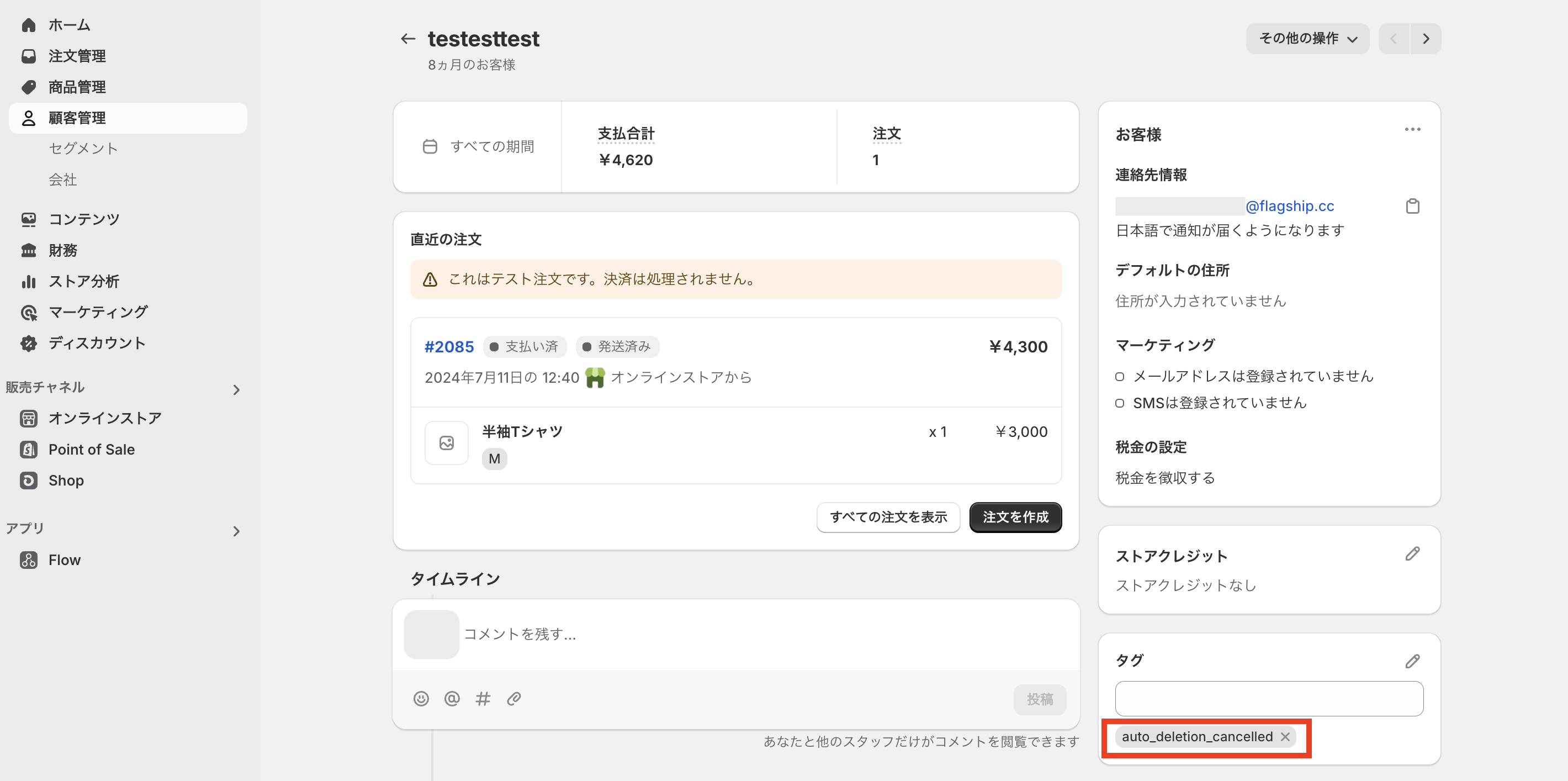Add hashtag reference with # icon
Screen dimensions: 1568x781
pos(483,699)
